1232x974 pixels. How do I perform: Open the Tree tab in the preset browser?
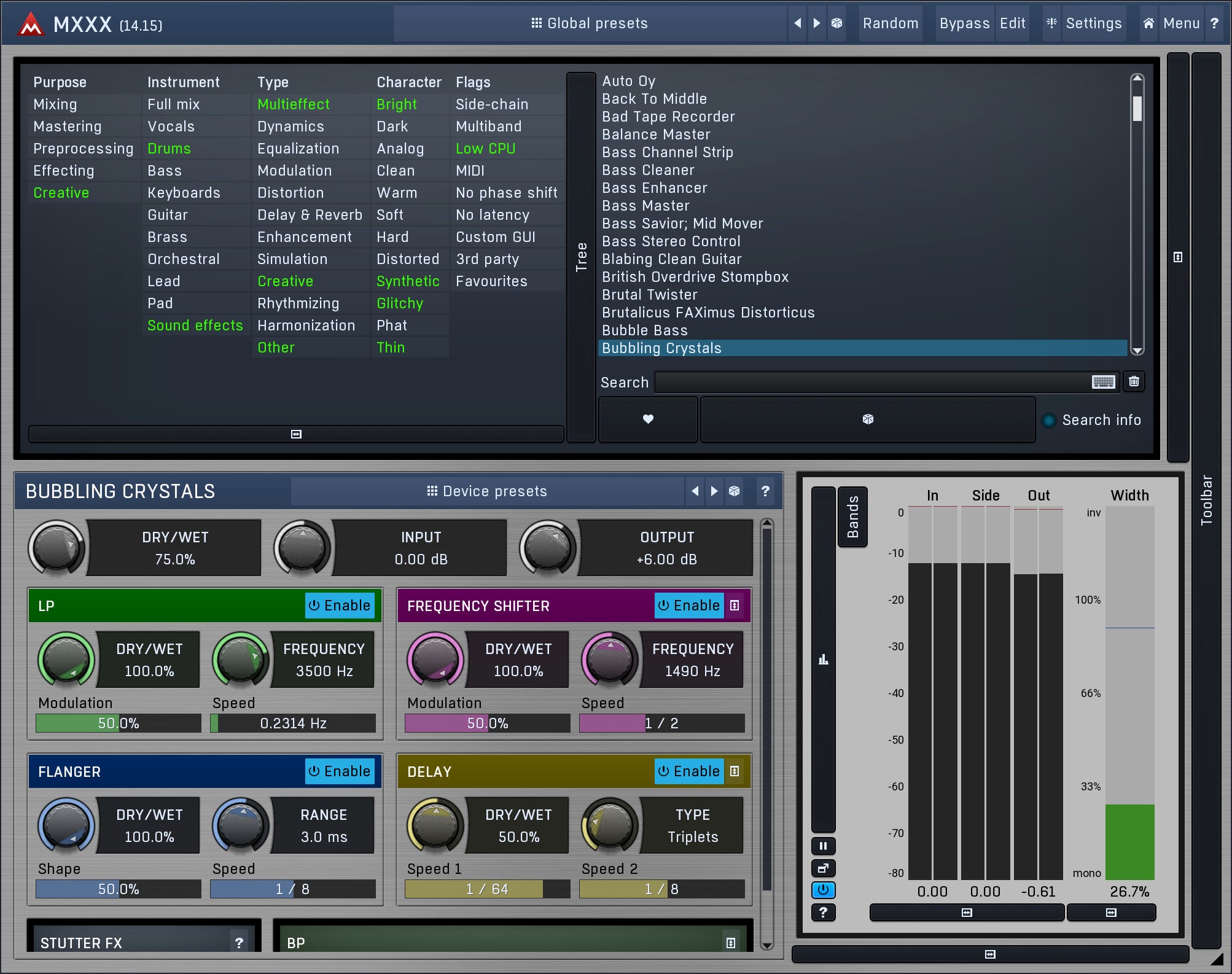(581, 257)
